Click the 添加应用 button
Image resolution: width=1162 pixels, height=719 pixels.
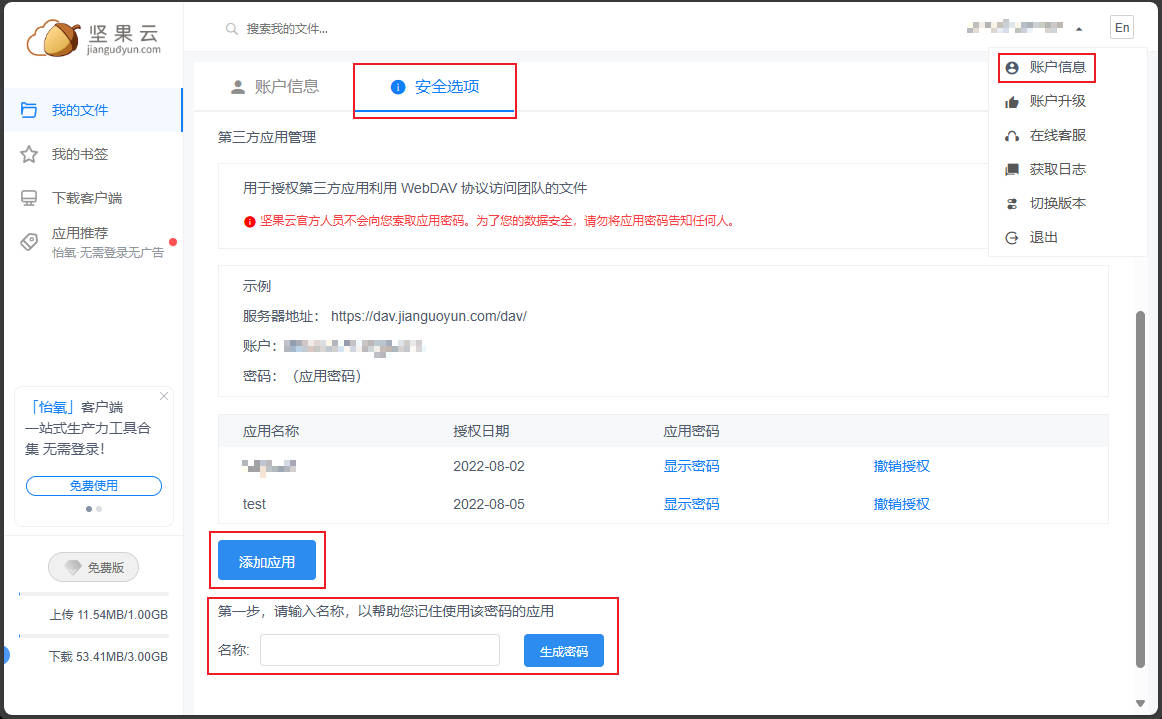coord(267,561)
